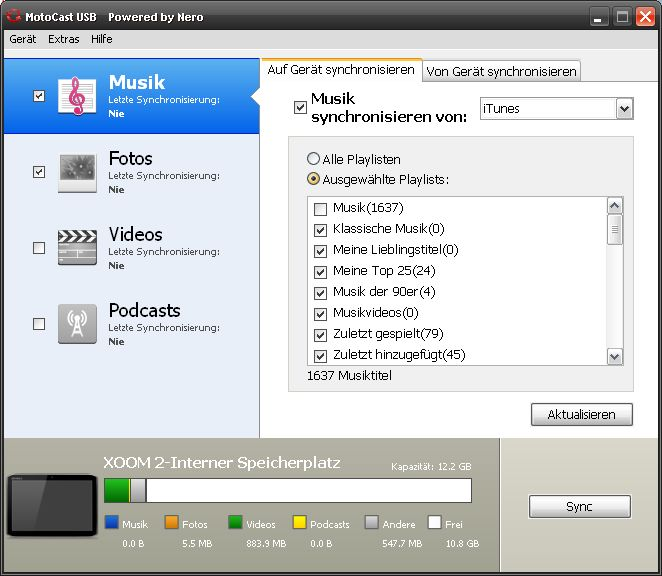The height and width of the screenshot is (576, 662).
Task: Select the Fotos heading in sidebar
Action: (x=130, y=159)
